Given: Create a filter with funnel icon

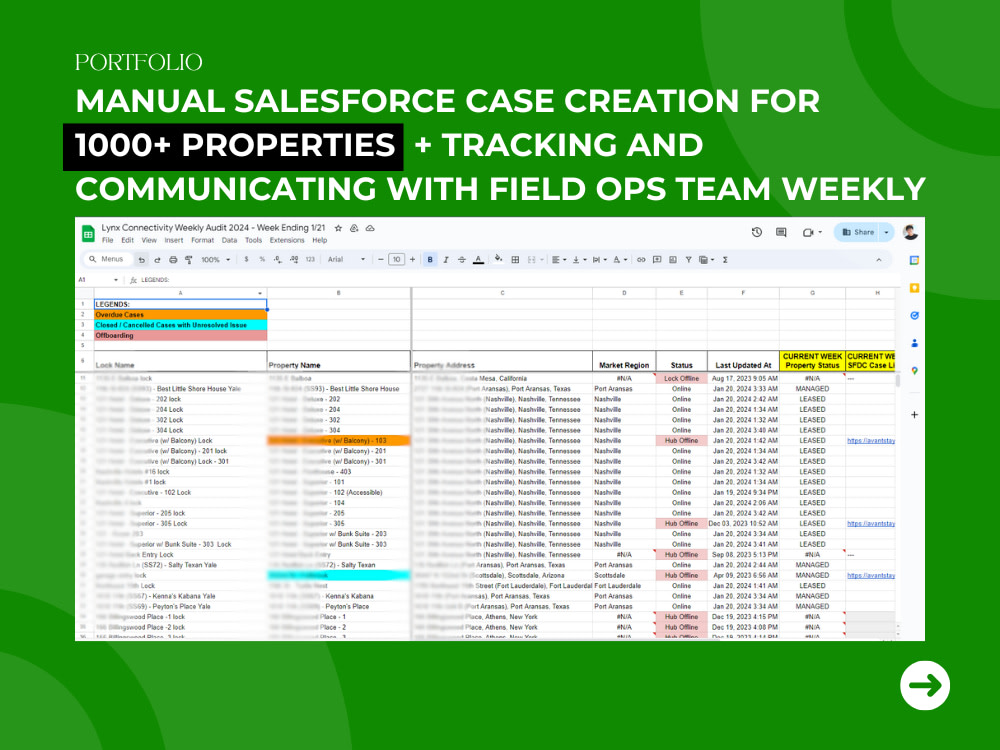Looking at the screenshot, I should 688,260.
